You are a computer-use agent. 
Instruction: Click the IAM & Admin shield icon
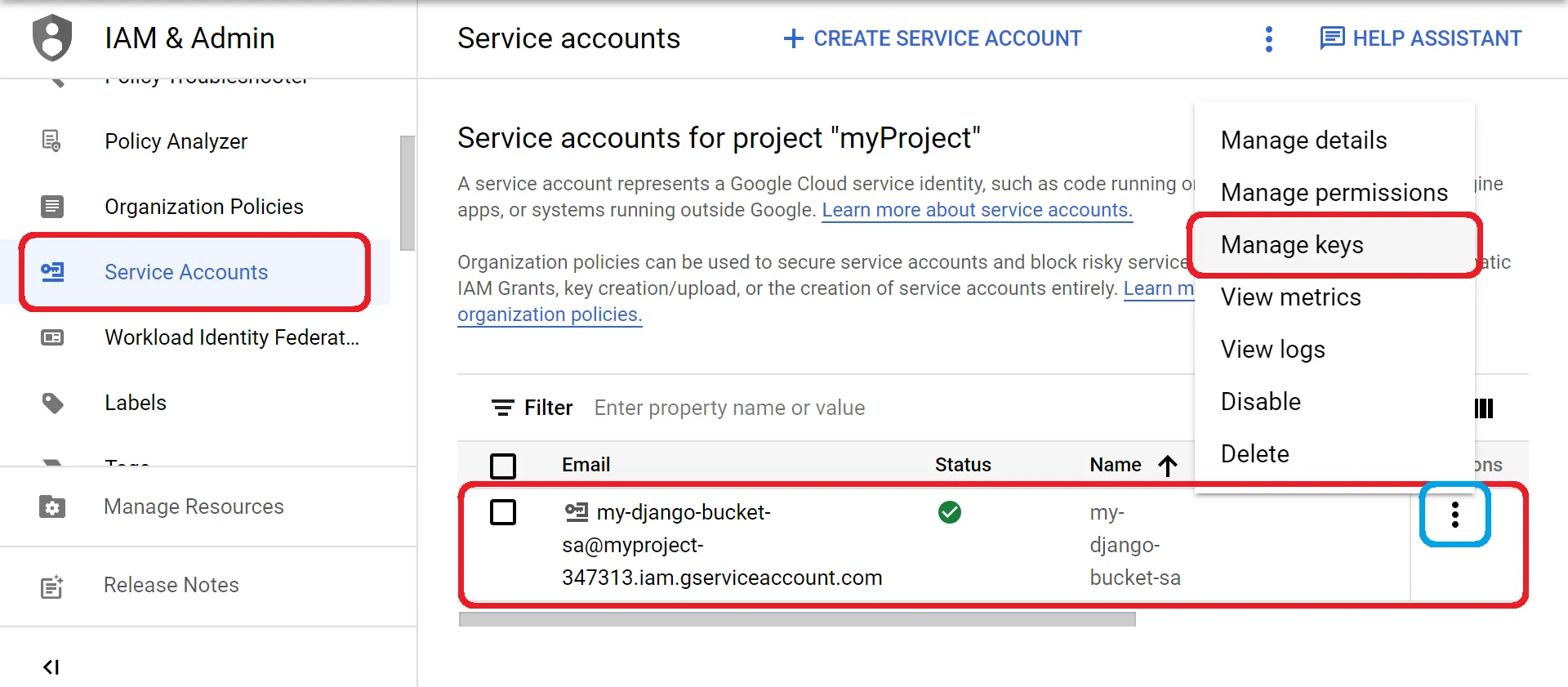(52, 38)
